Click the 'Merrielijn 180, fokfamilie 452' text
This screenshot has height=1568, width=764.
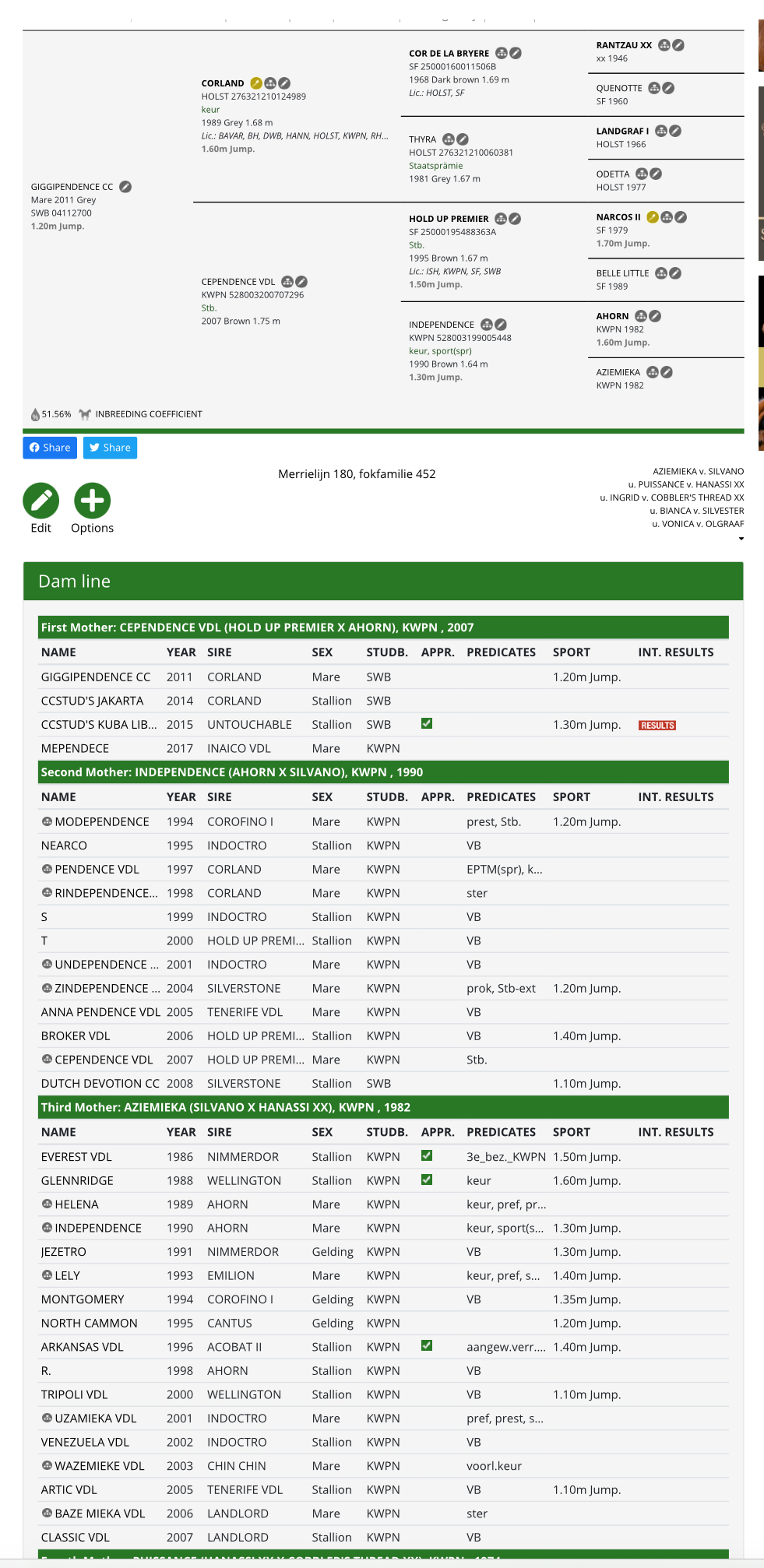tap(357, 474)
